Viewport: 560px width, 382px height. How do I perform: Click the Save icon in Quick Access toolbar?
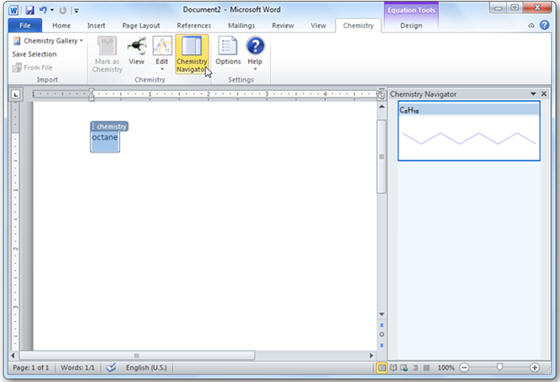(x=30, y=10)
